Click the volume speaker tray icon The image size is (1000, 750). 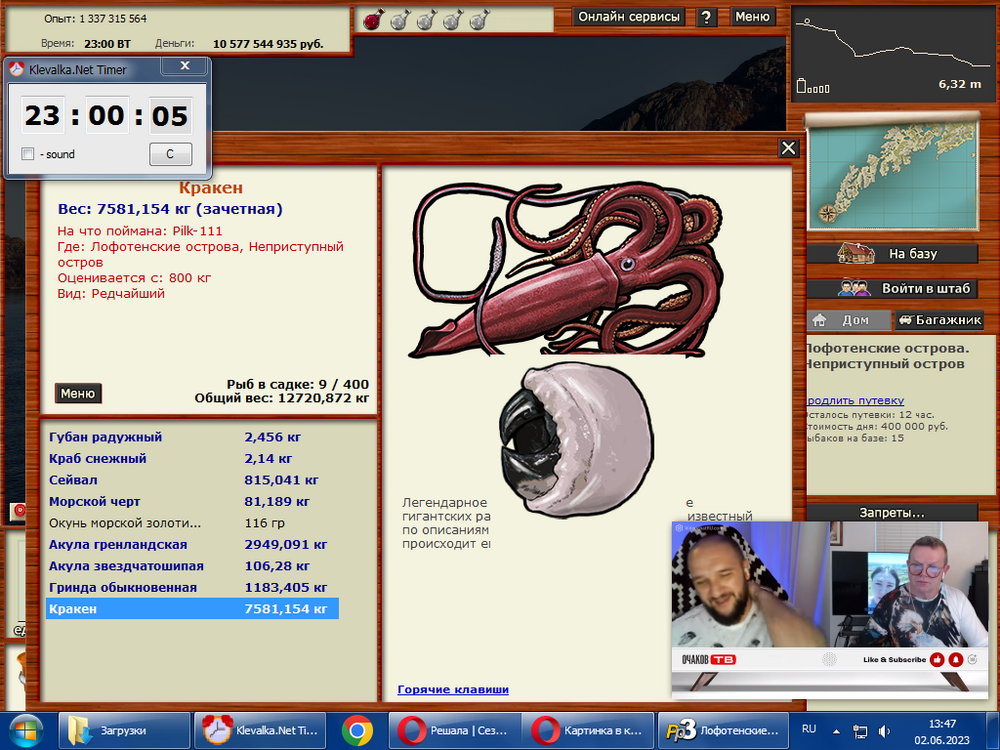(x=885, y=731)
